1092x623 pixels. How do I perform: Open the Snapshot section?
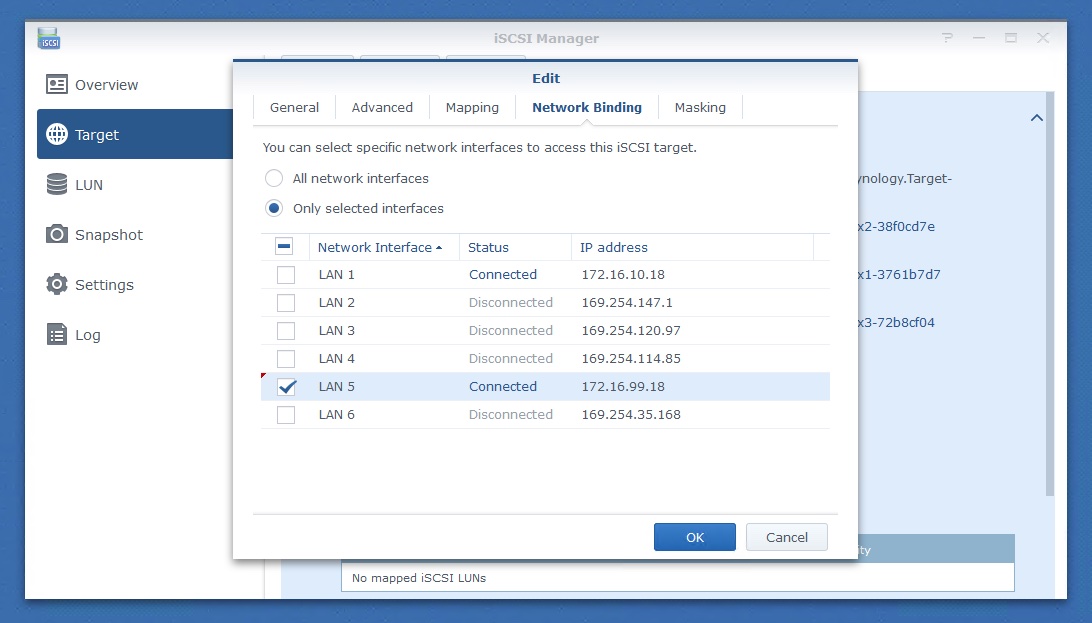point(107,234)
